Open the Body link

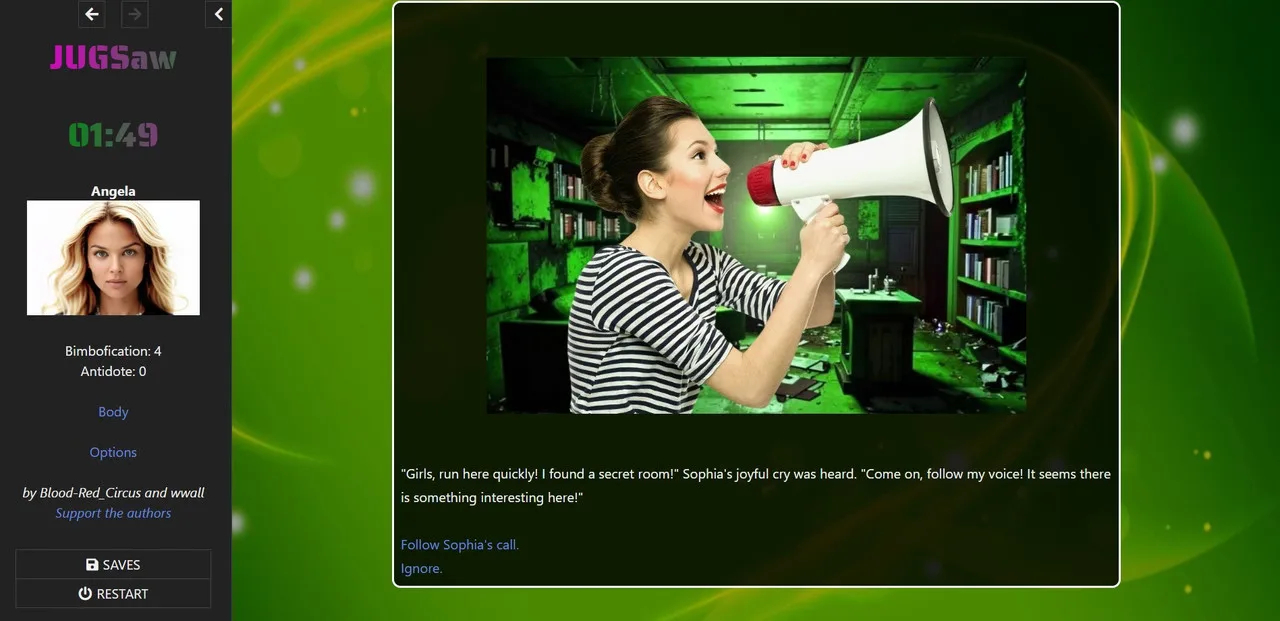pos(113,412)
